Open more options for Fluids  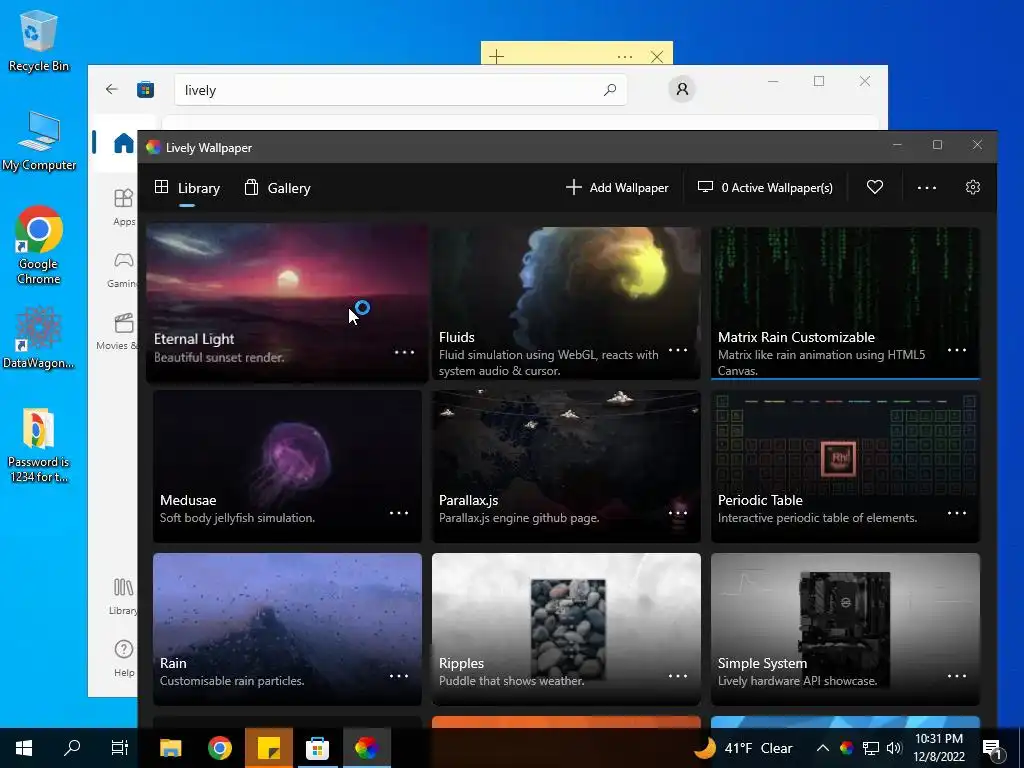pos(678,350)
